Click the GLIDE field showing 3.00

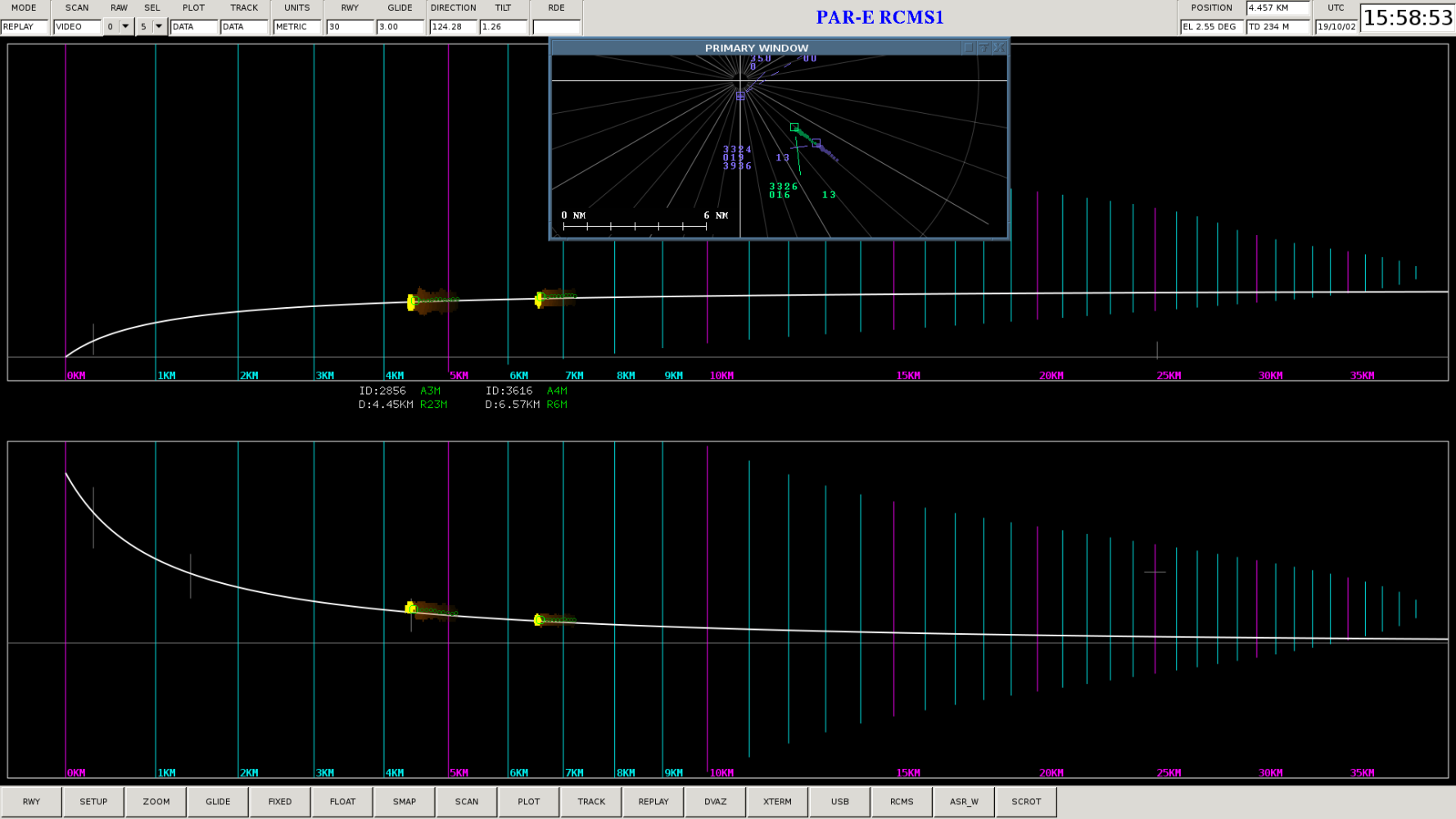tap(400, 26)
